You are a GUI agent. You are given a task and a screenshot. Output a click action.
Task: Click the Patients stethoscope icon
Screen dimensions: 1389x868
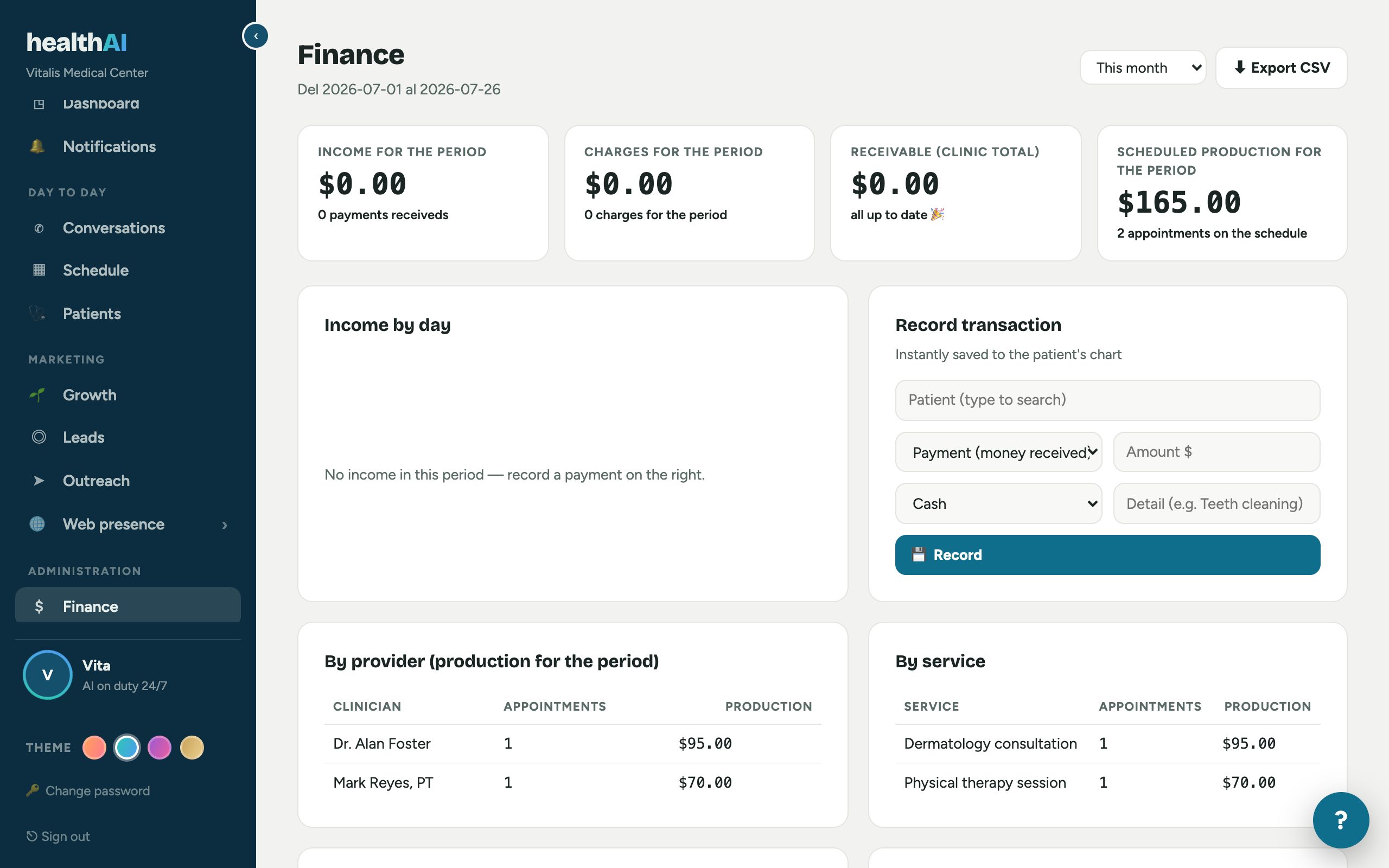pos(37,314)
